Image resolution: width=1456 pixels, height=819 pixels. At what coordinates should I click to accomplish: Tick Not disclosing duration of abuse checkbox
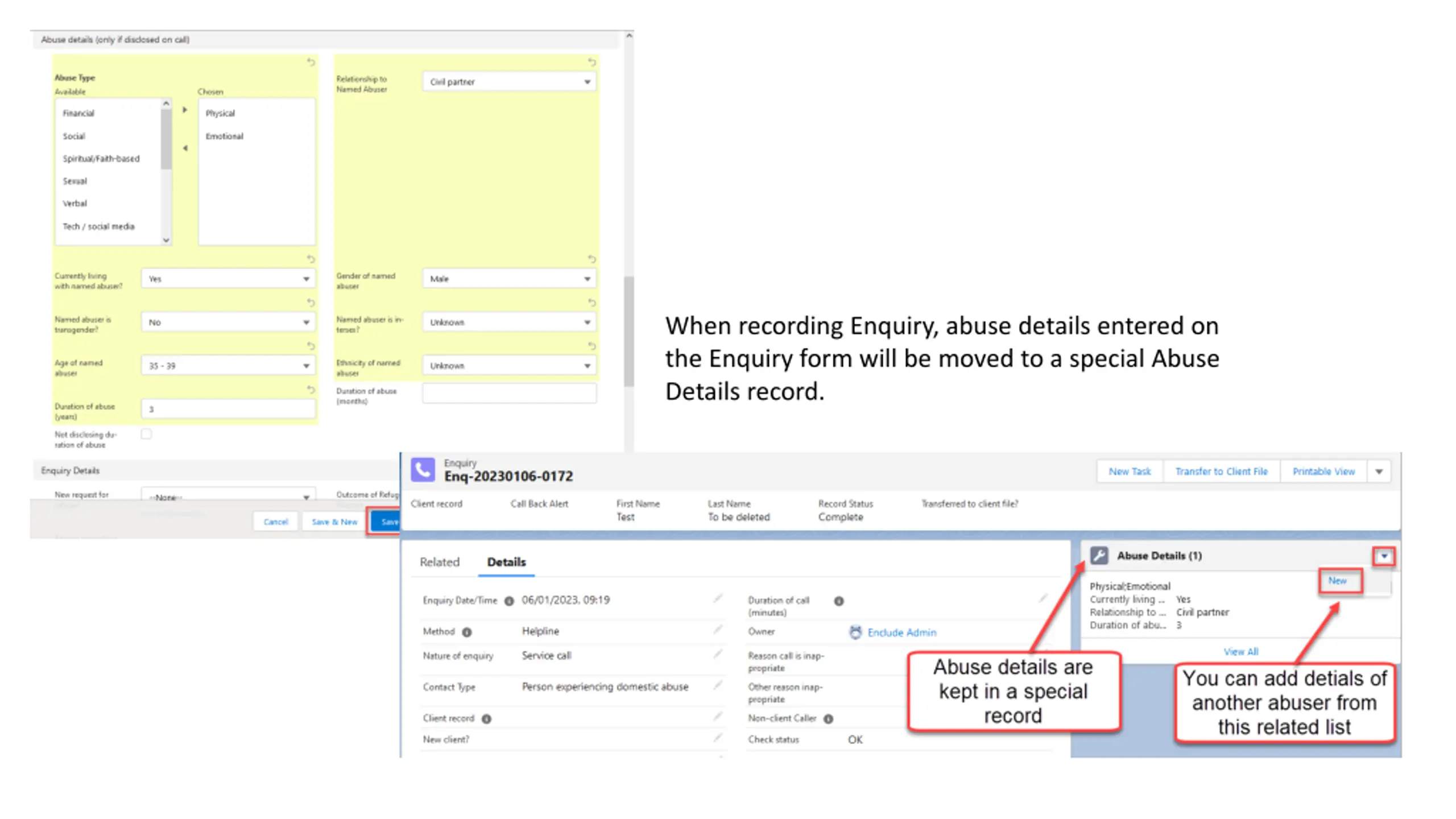coord(146,434)
